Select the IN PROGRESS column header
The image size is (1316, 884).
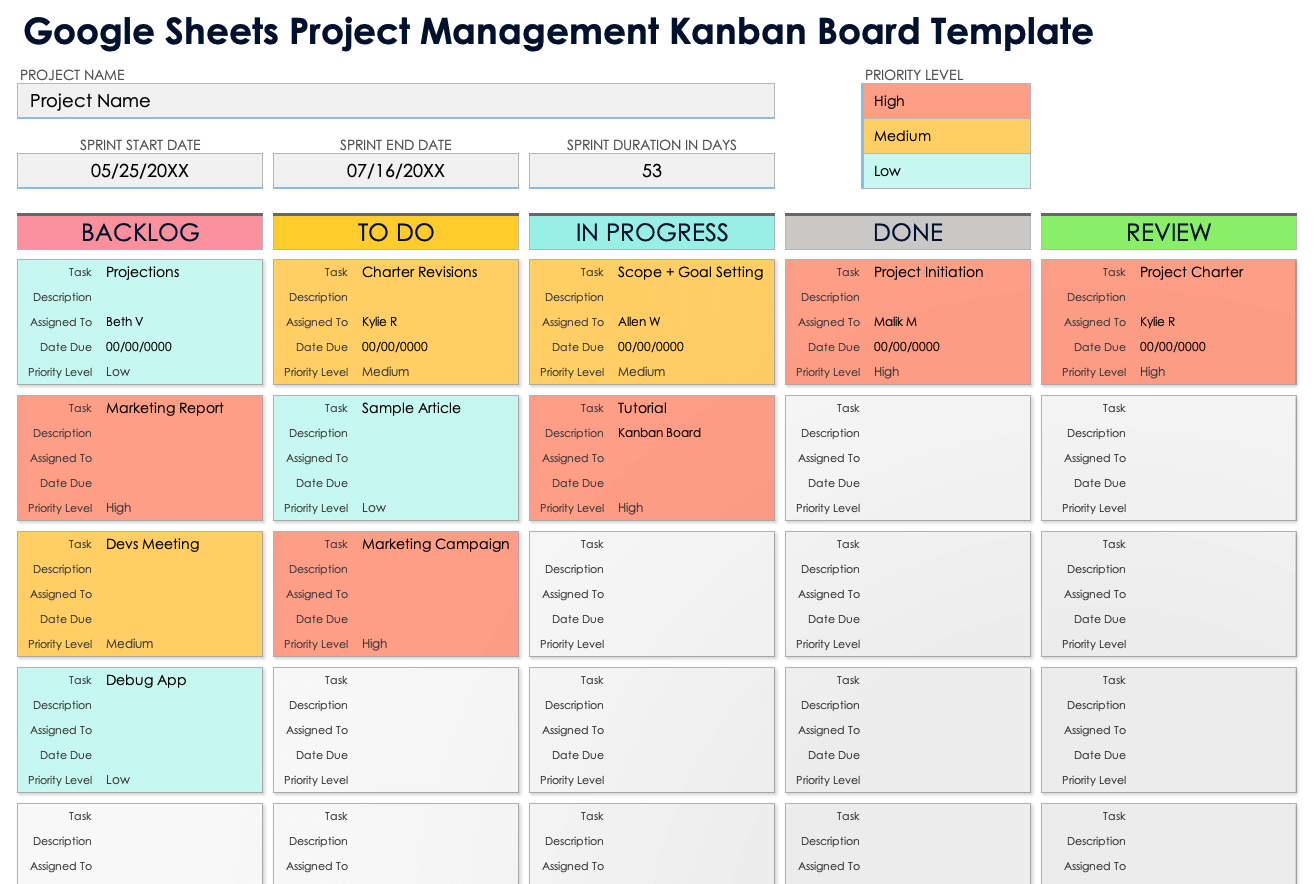click(x=652, y=232)
